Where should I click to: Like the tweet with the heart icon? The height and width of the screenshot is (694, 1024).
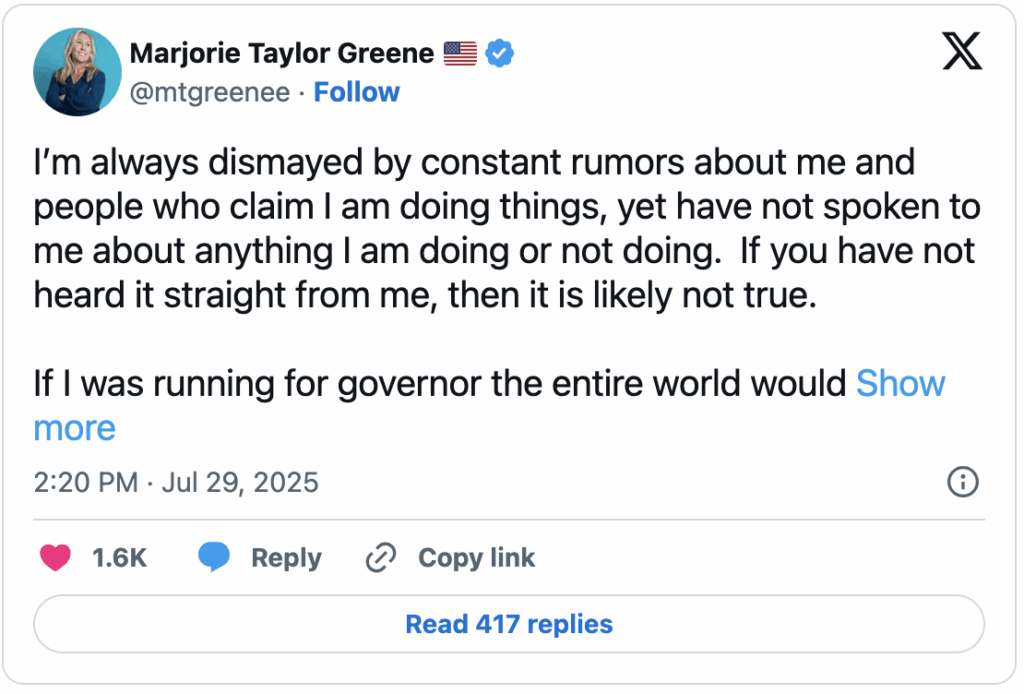click(55, 558)
